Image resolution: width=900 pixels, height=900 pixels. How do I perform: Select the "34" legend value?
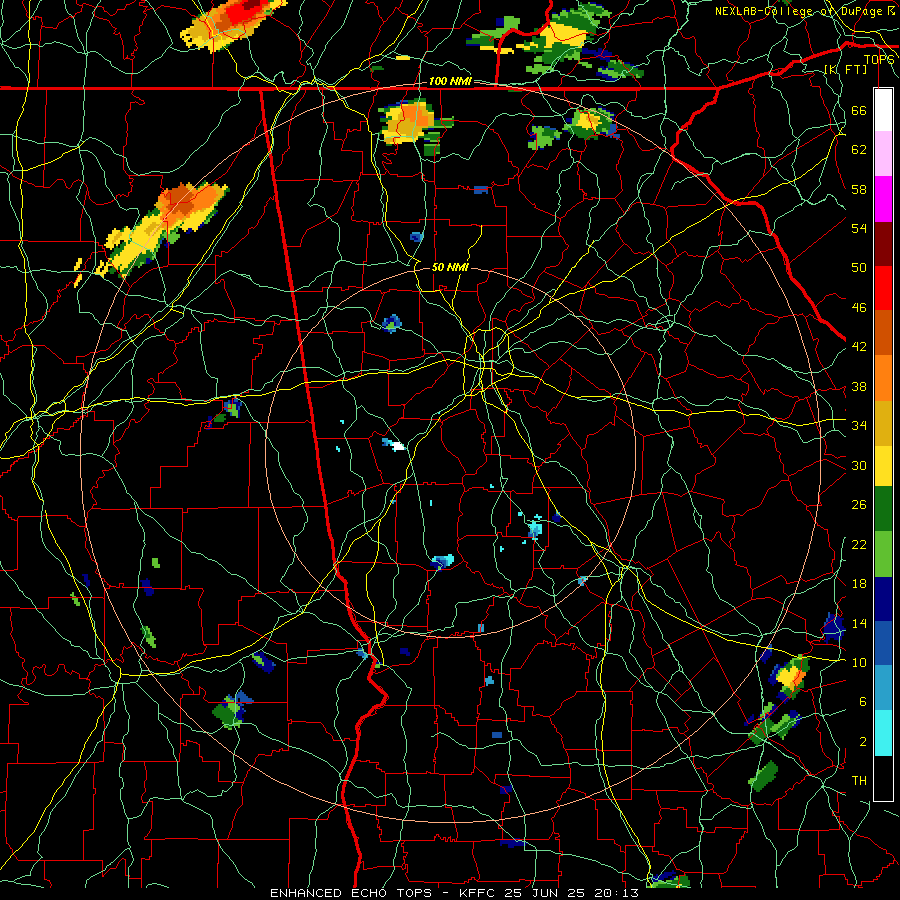click(859, 426)
